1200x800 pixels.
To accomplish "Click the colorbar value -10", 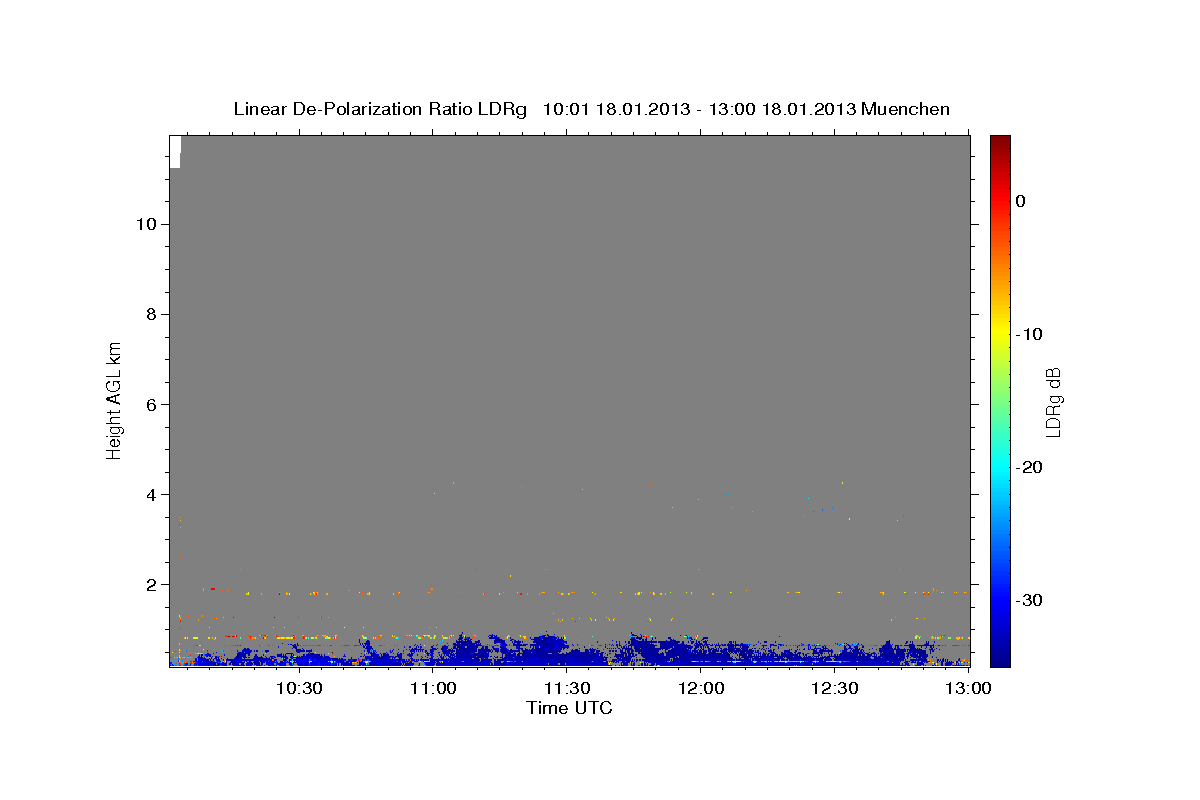I will 1029,334.
